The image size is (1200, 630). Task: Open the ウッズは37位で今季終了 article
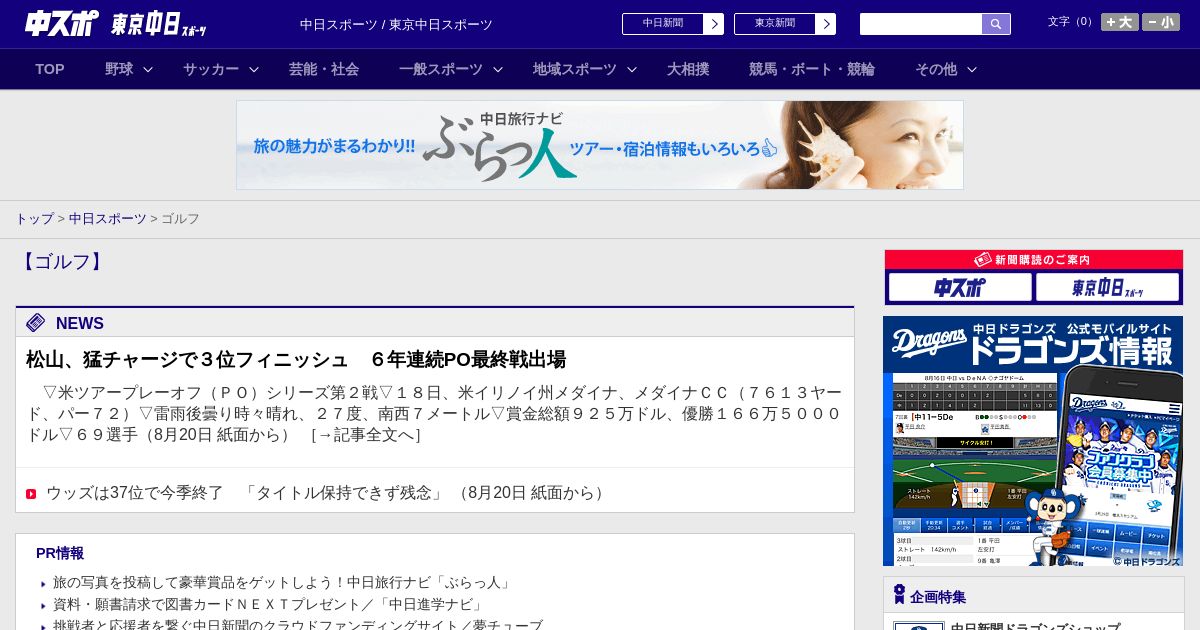point(327,493)
